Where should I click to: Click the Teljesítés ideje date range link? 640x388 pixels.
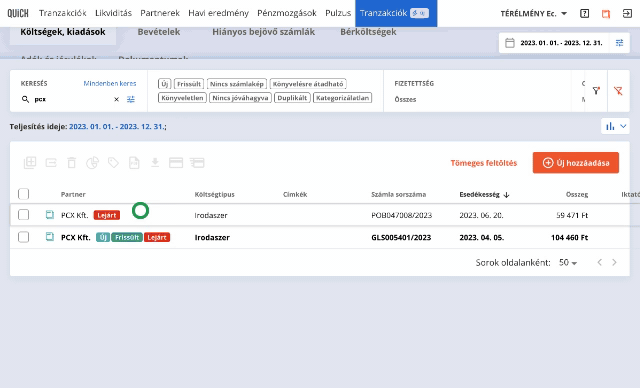pos(118,126)
